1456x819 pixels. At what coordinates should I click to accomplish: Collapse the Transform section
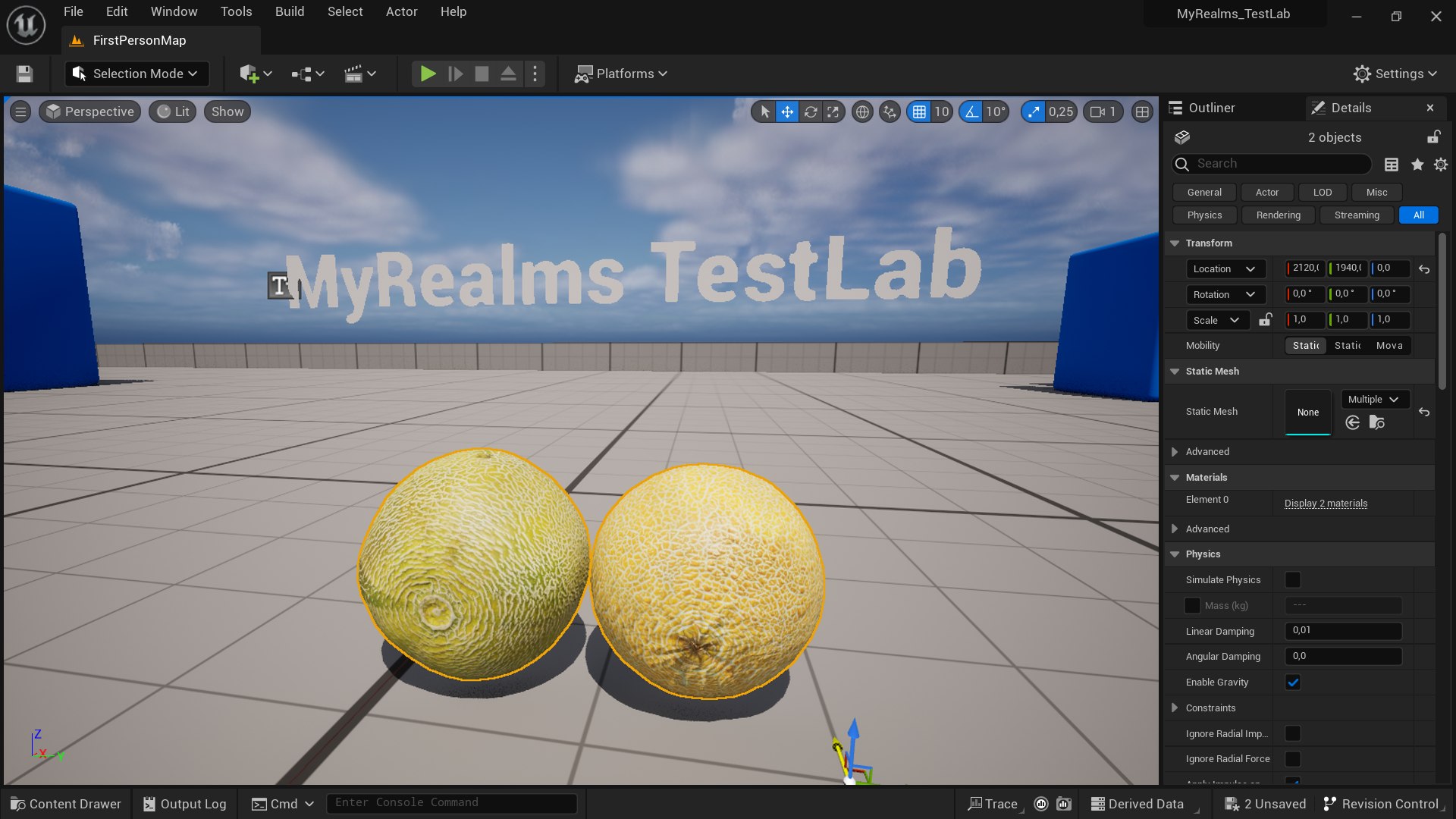(x=1175, y=243)
